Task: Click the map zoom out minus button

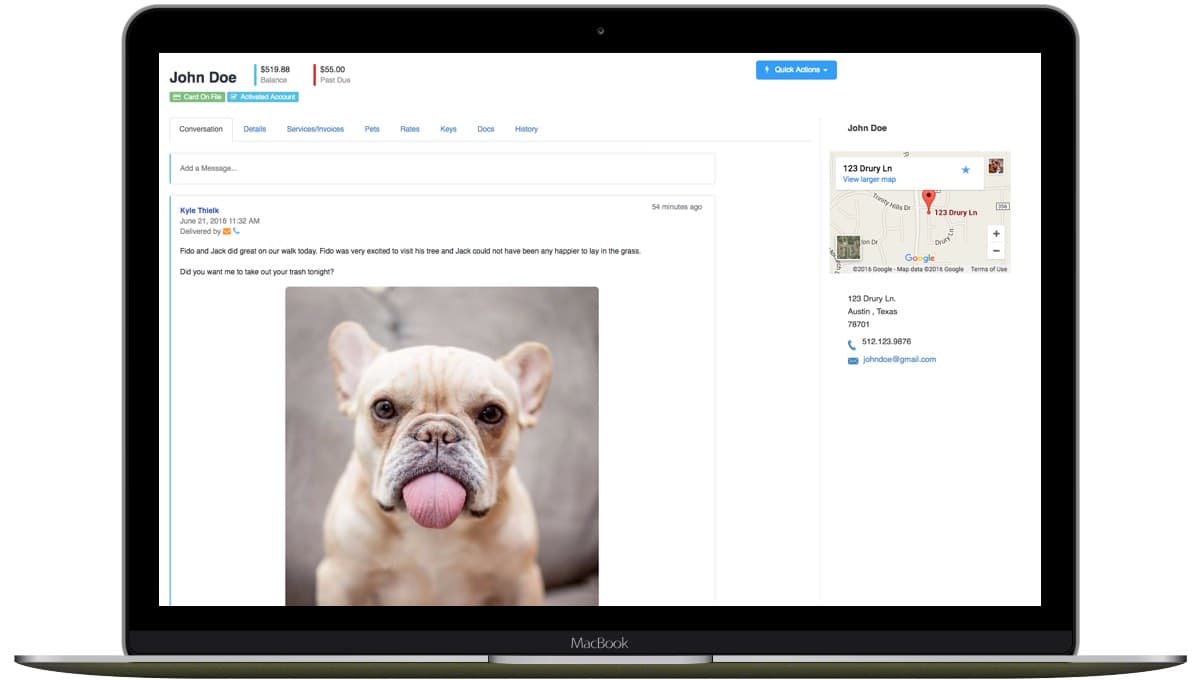Action: [x=996, y=251]
